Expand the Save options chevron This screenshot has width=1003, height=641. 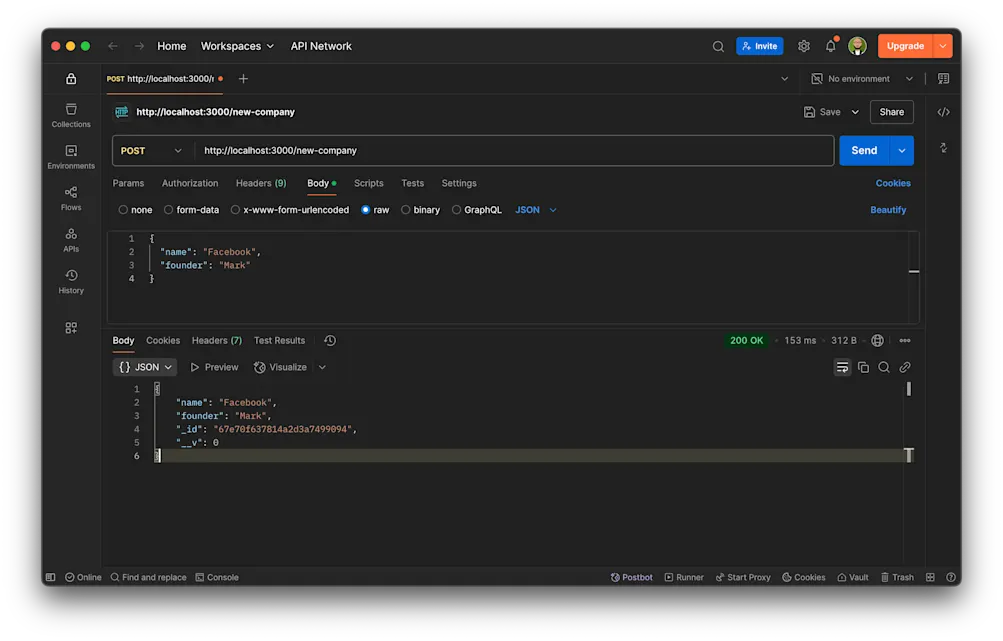(855, 112)
